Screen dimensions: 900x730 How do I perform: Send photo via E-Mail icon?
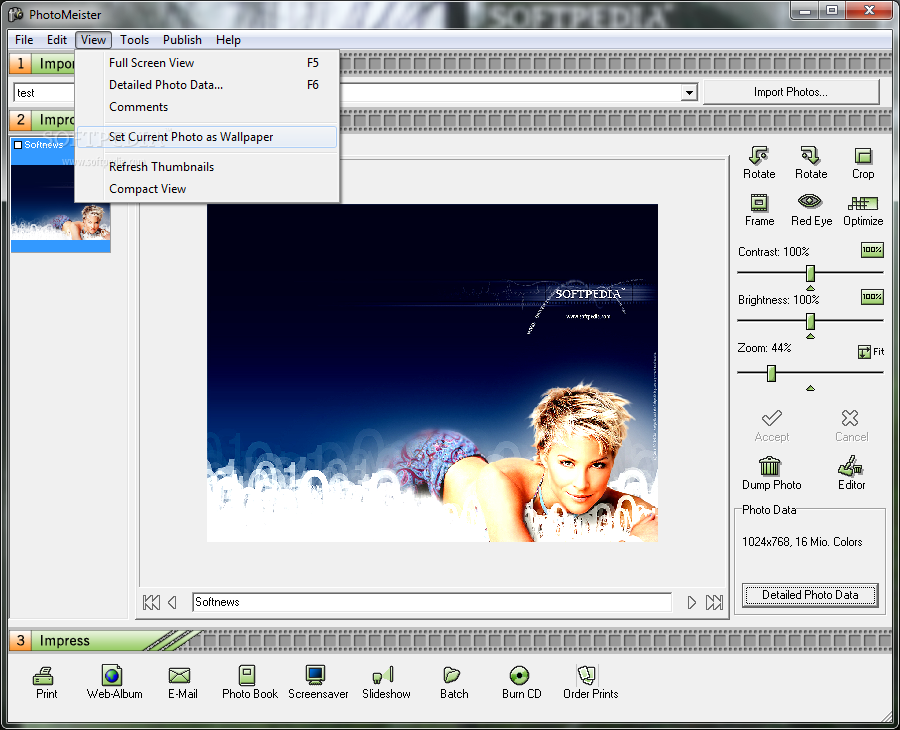click(x=179, y=675)
